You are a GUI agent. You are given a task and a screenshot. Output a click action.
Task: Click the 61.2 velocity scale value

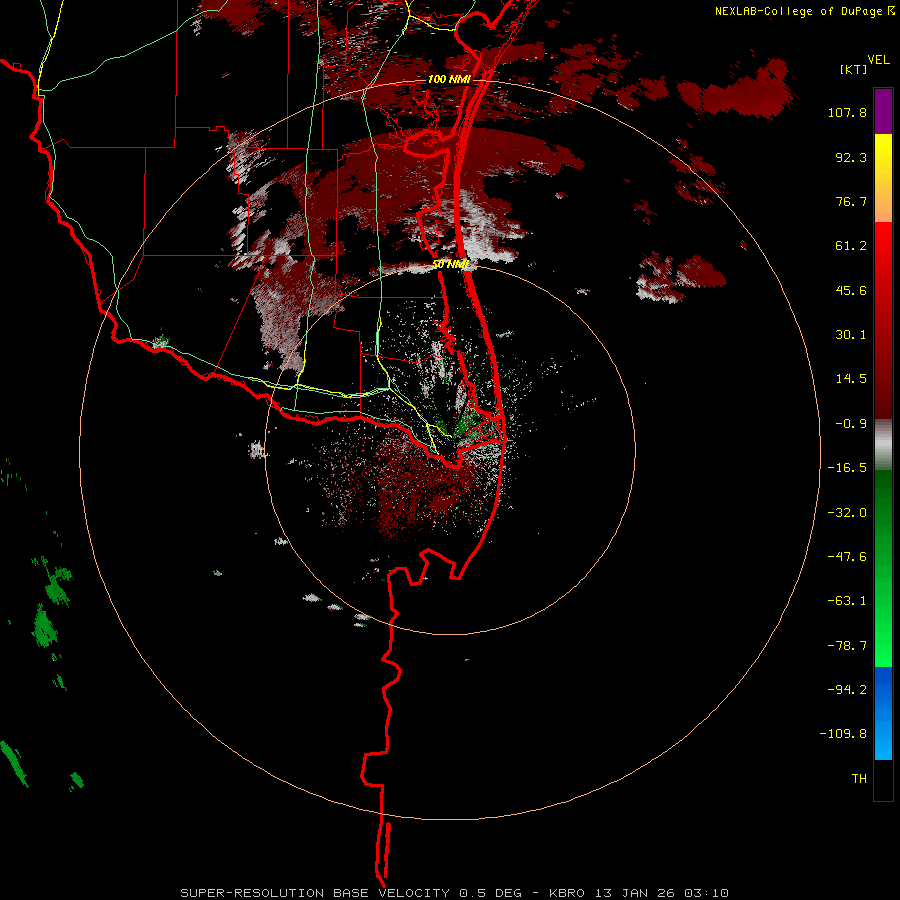tap(851, 246)
